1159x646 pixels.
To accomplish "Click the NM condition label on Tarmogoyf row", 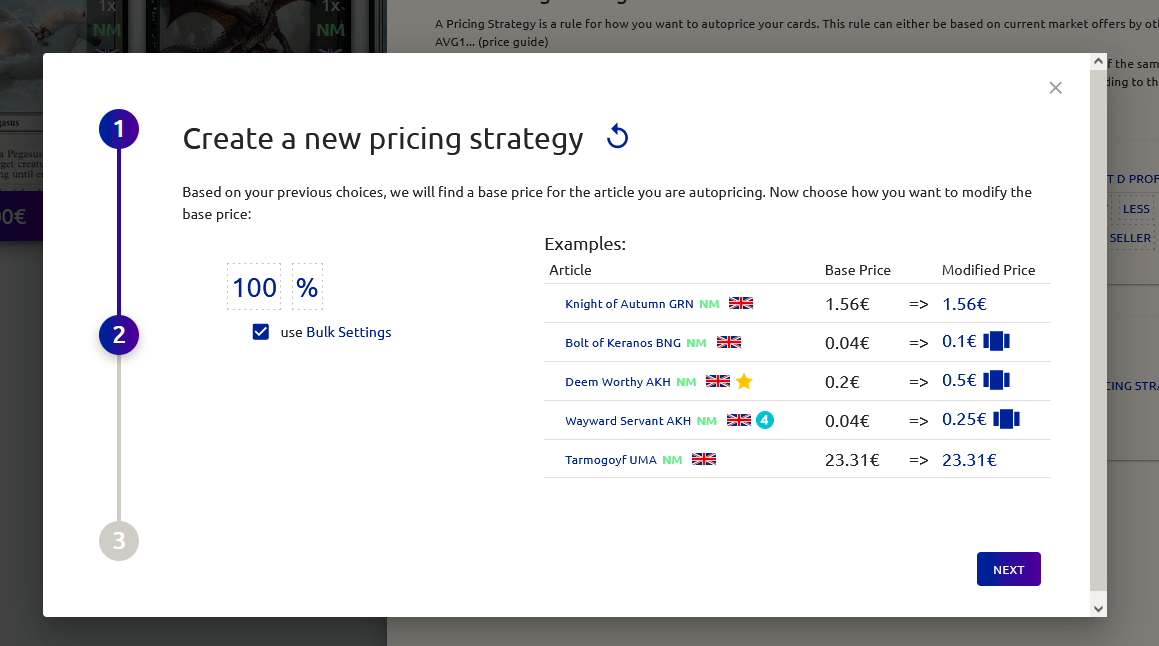I will (672, 460).
